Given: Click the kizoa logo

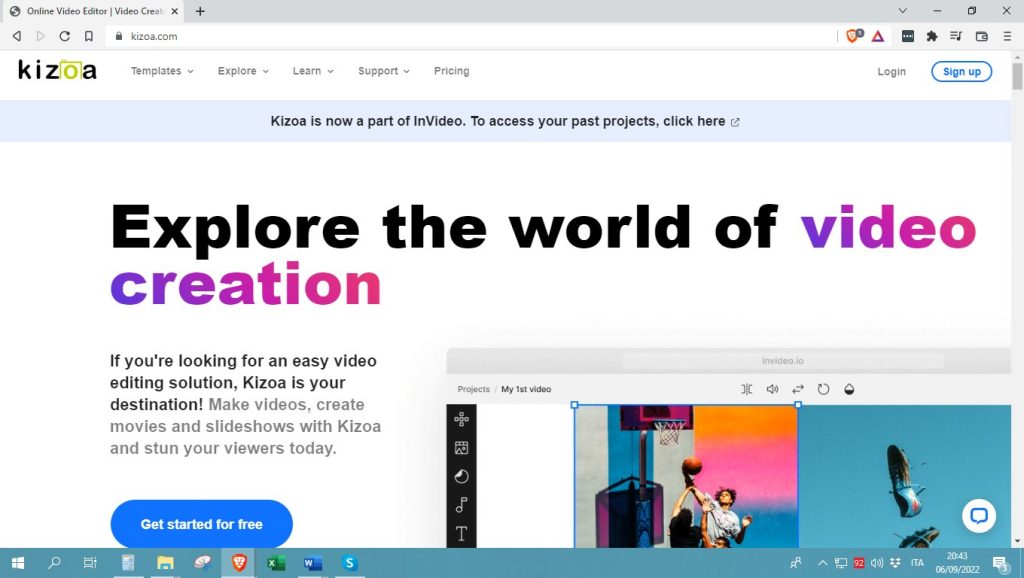Looking at the screenshot, I should tap(56, 70).
